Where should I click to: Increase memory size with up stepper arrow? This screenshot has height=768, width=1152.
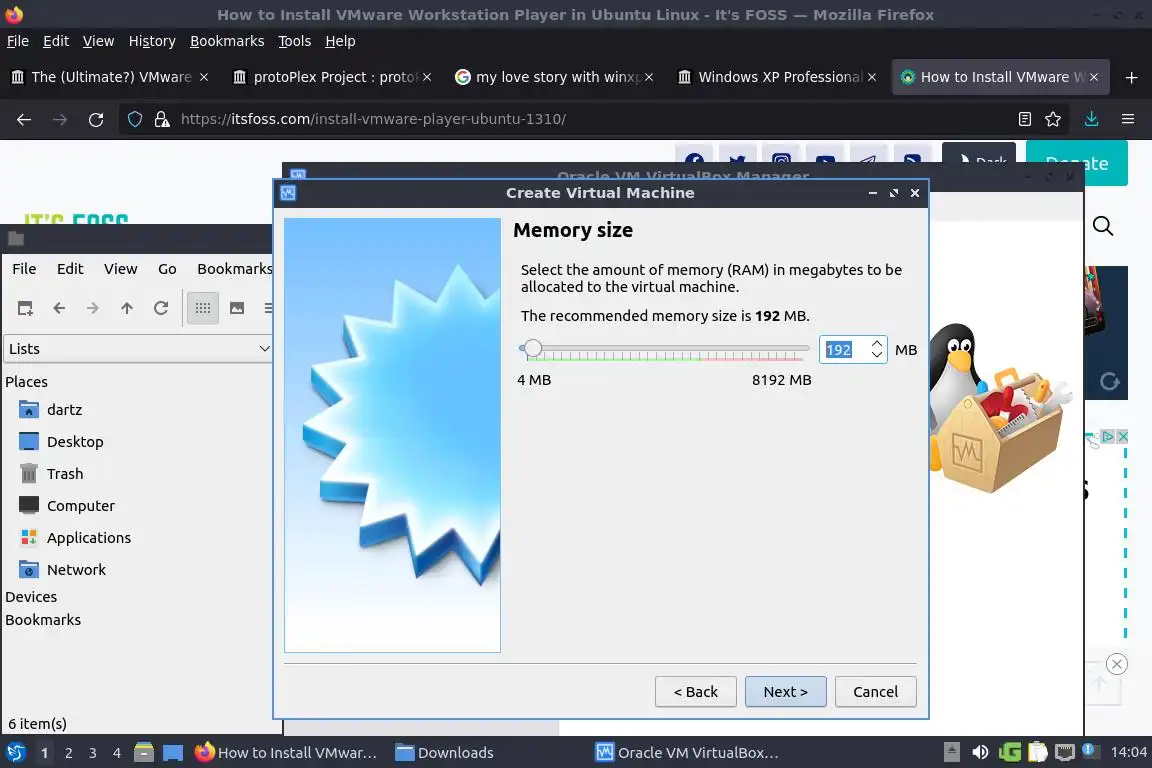coord(876,343)
